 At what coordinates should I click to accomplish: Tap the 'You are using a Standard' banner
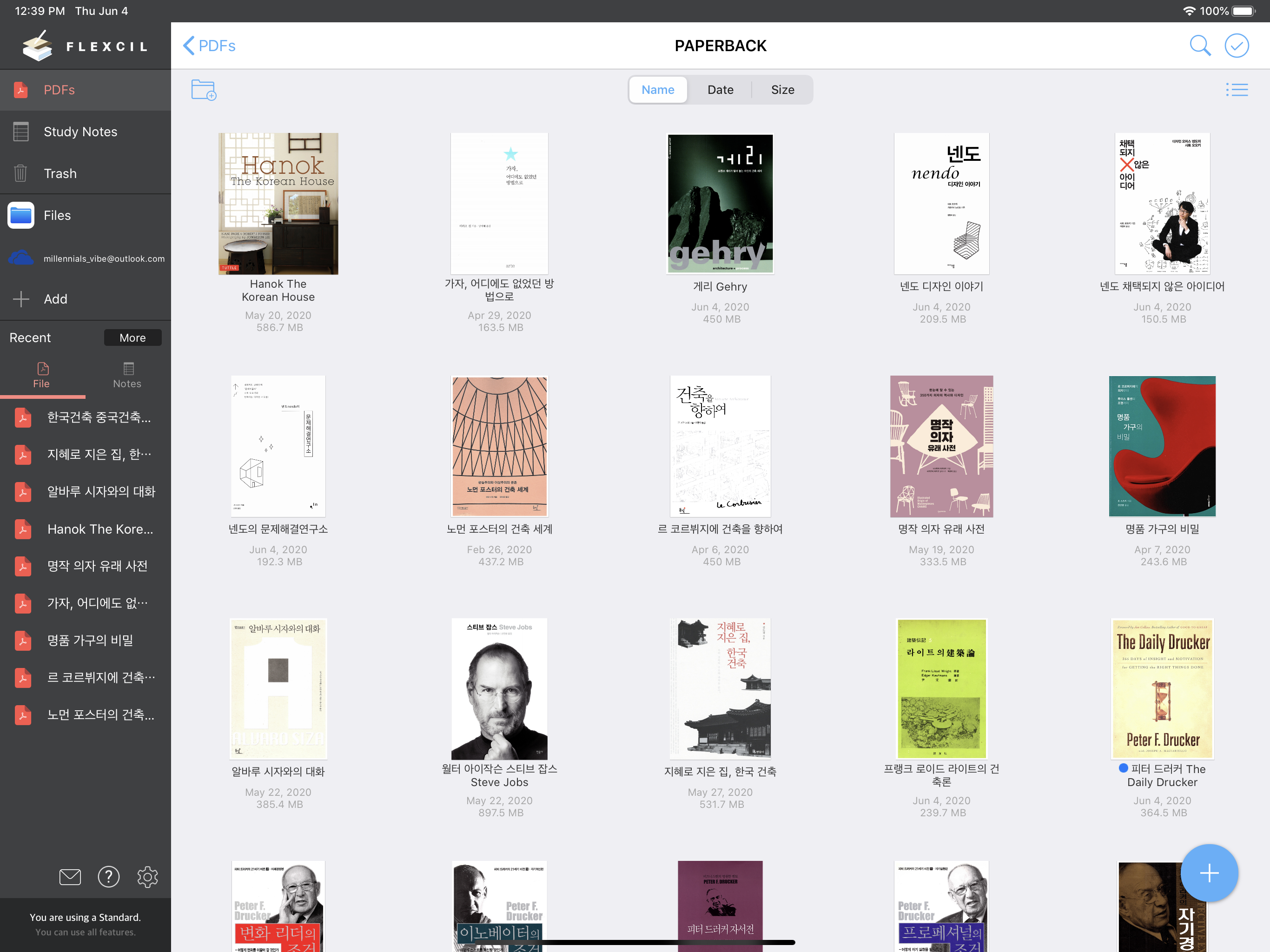tap(86, 925)
